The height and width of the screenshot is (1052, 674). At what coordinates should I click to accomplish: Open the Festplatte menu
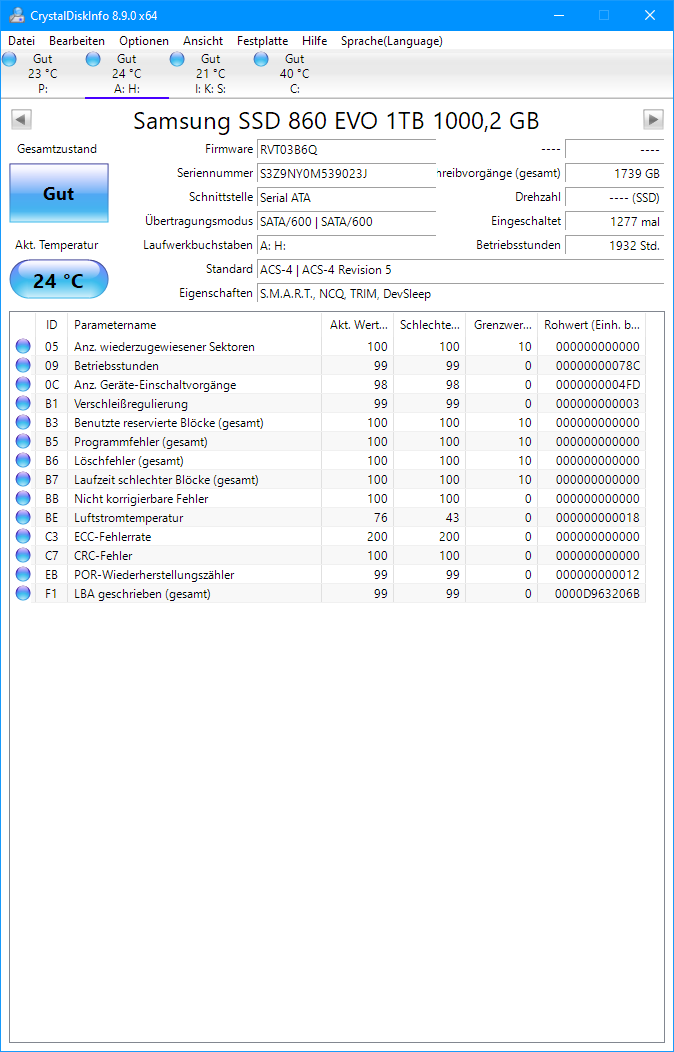pyautogui.click(x=262, y=41)
